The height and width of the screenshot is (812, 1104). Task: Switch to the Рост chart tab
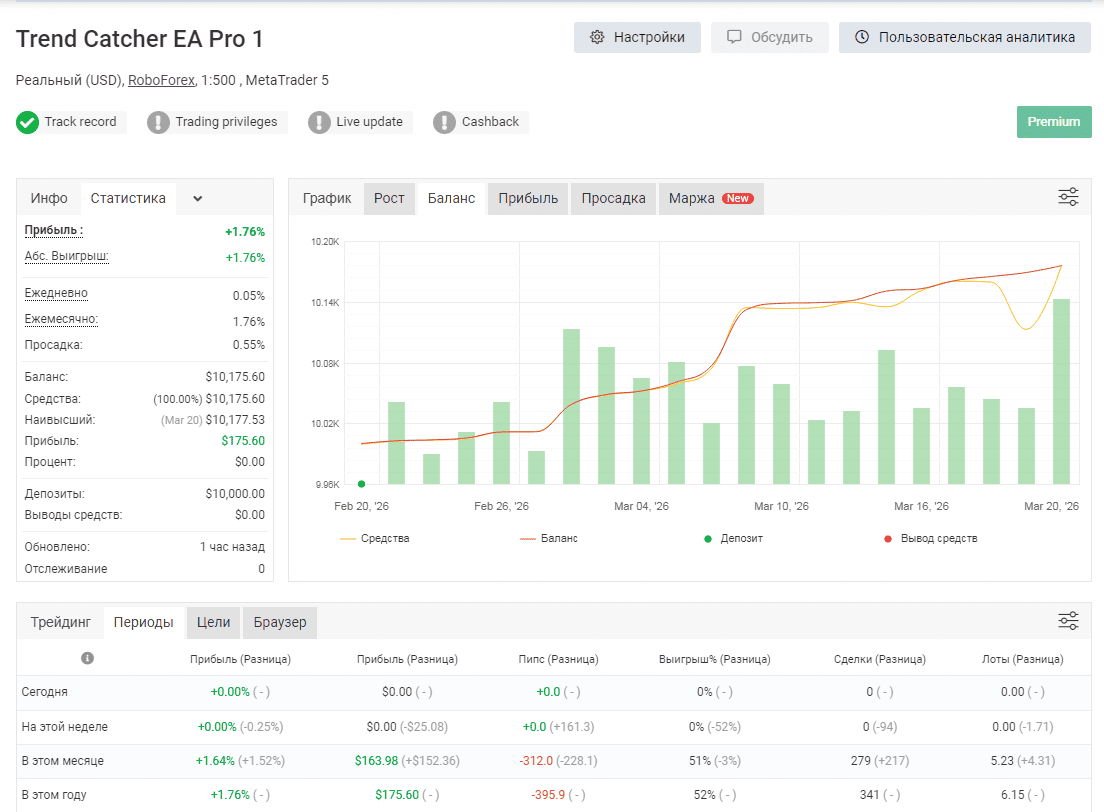pyautogui.click(x=389, y=199)
